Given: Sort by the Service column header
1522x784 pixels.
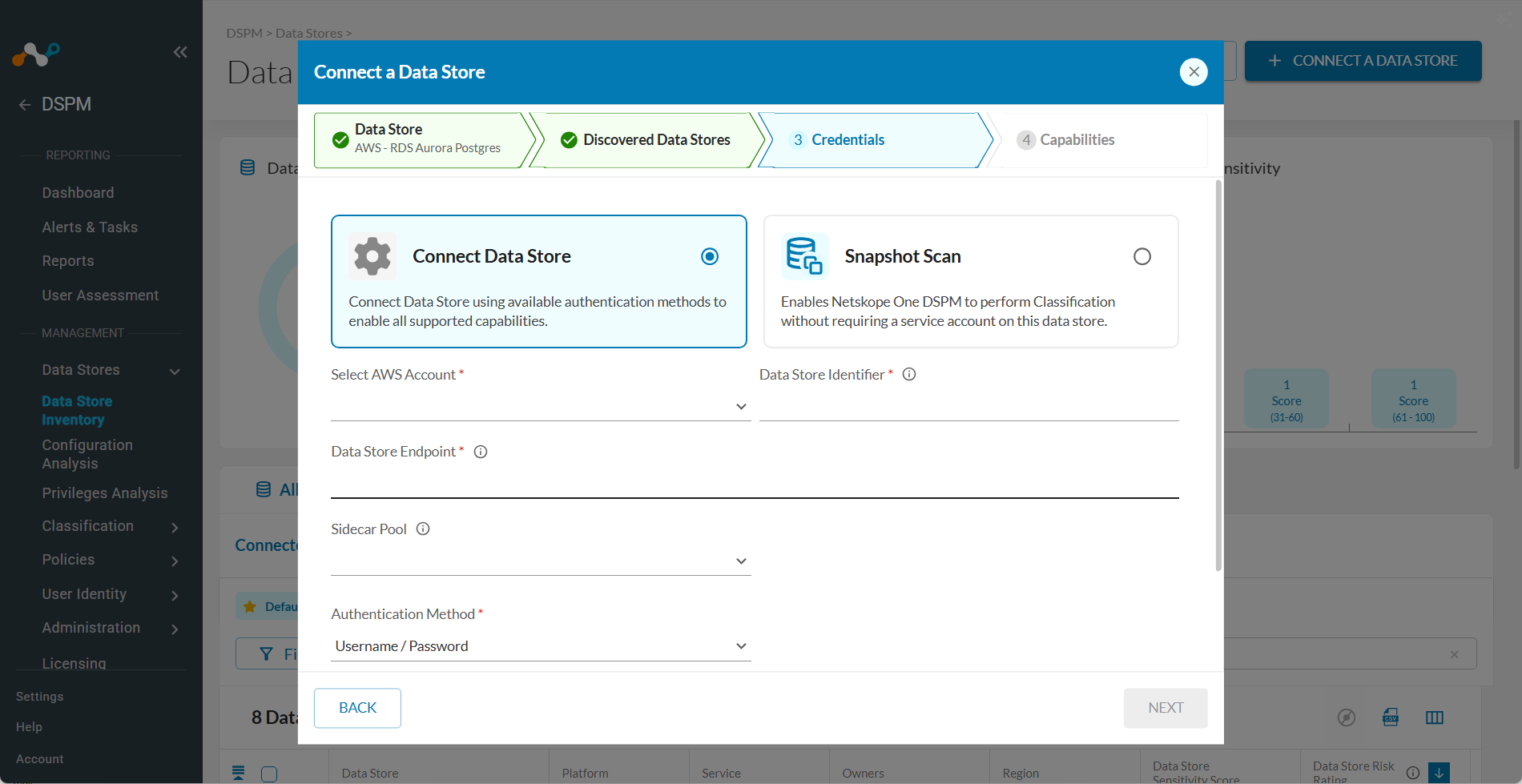Looking at the screenshot, I should point(721,773).
